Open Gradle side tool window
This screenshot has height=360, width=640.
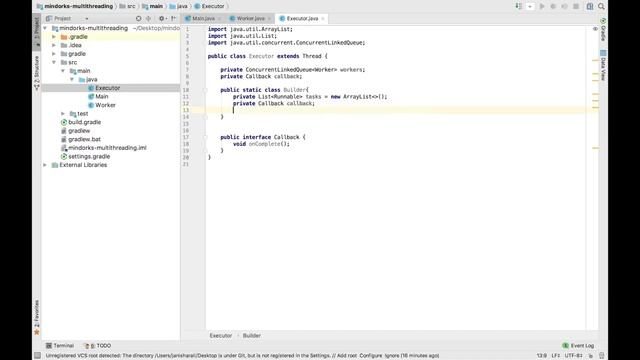point(603,29)
